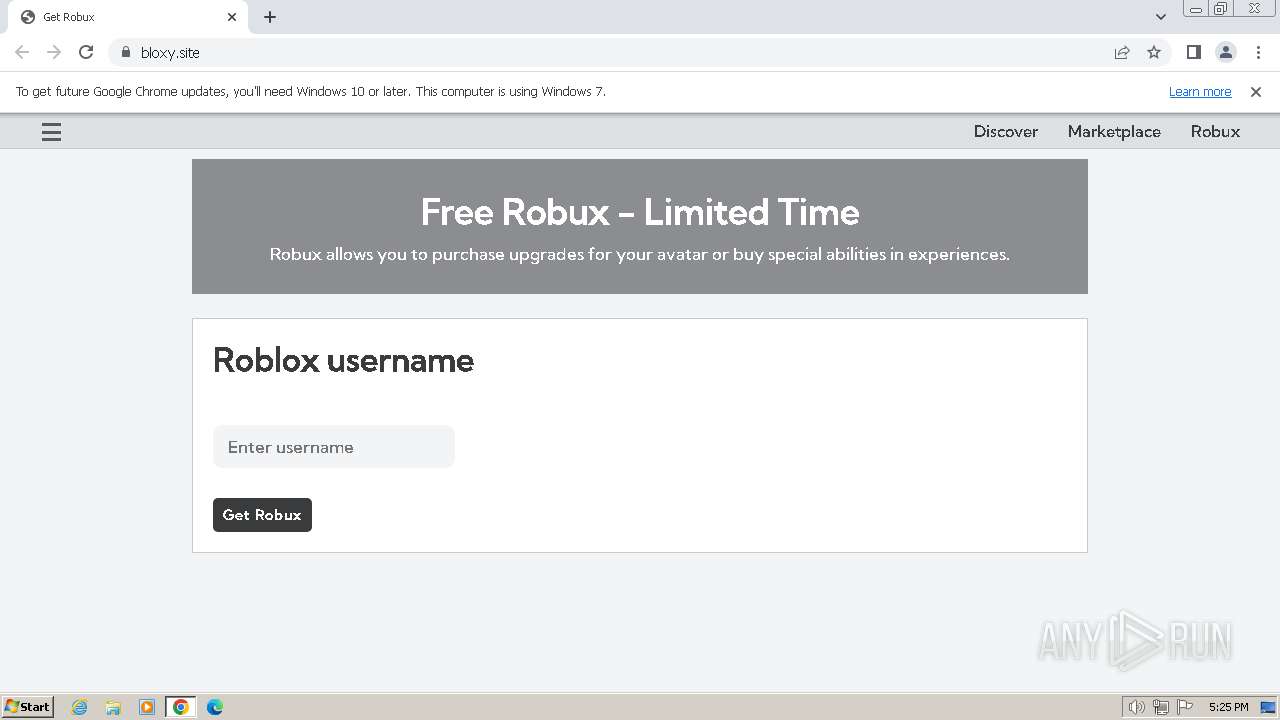Image resolution: width=1280 pixels, height=720 pixels.
Task: Click the Free Robux – Limited Time heading
Action: coord(640,212)
